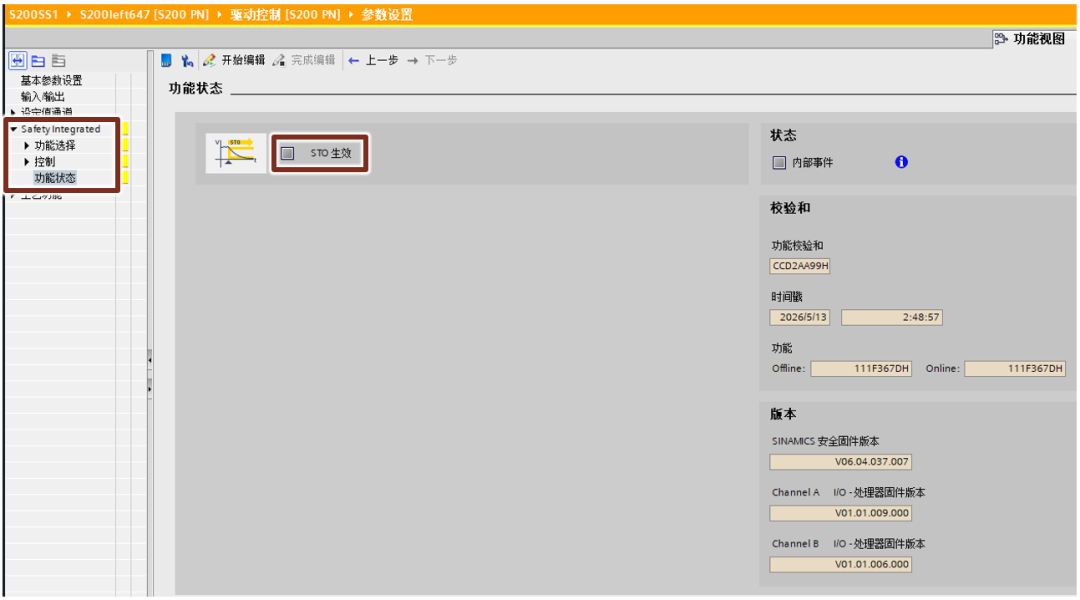
Task: Click the date field 2026/5/13
Action: (800, 317)
